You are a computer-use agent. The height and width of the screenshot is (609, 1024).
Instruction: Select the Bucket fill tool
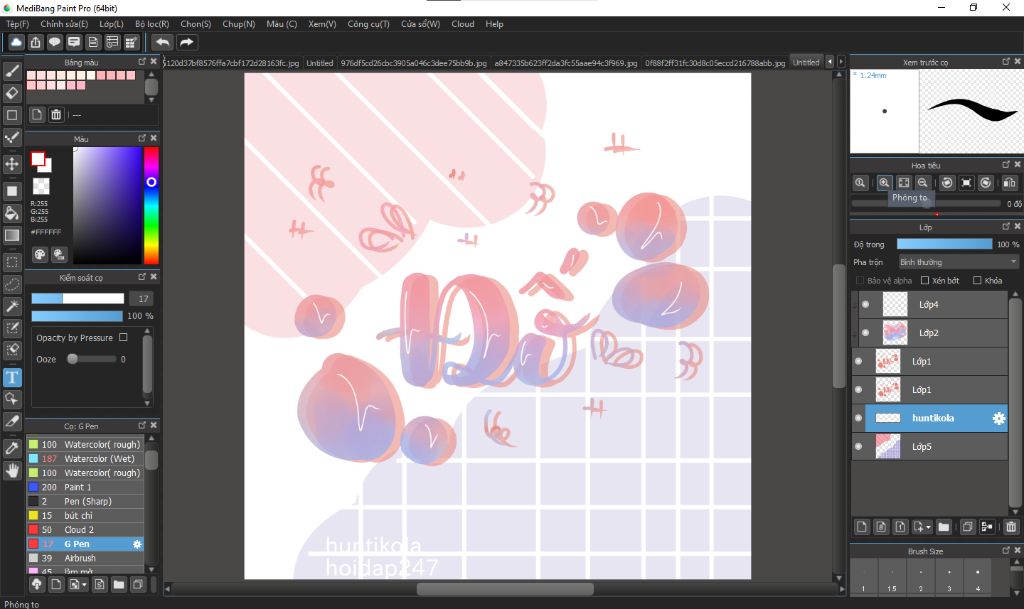(12, 213)
